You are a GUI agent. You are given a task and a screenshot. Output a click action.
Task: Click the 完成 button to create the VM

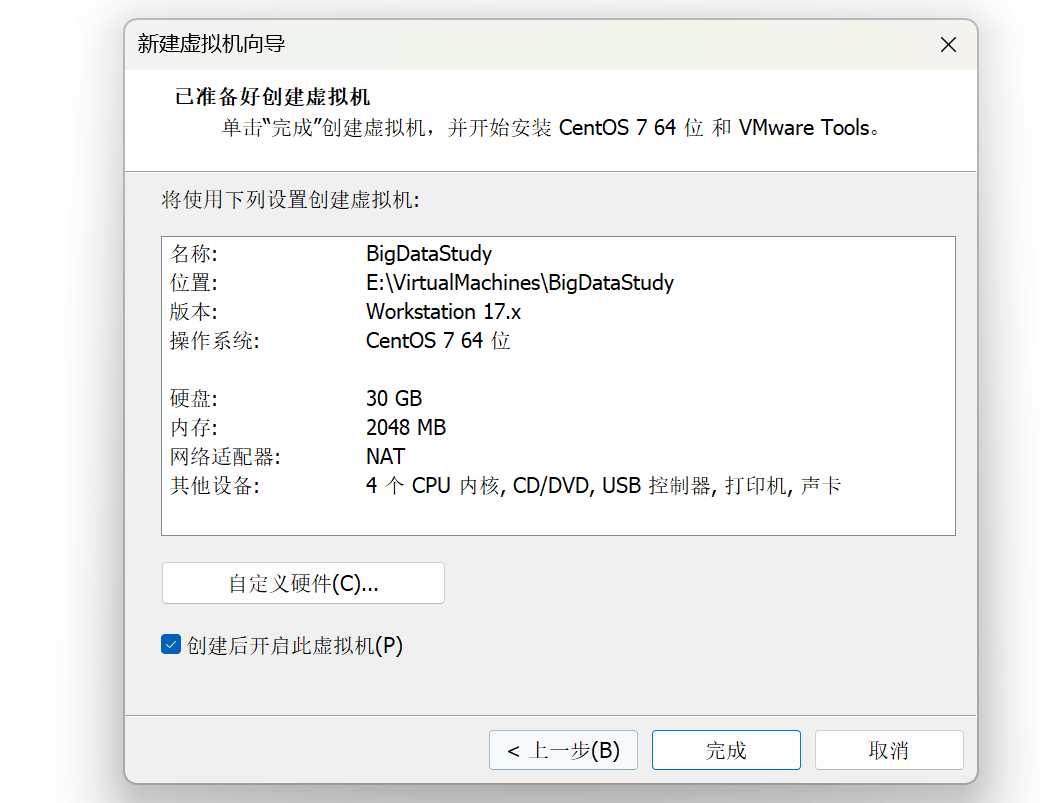pyautogui.click(x=726, y=750)
